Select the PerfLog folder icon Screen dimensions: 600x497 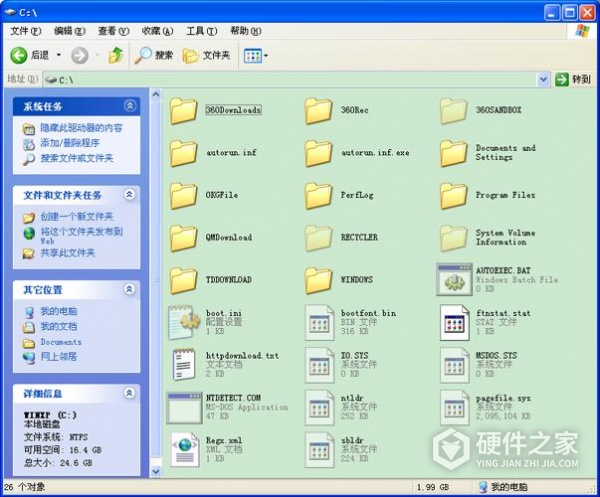click(318, 196)
